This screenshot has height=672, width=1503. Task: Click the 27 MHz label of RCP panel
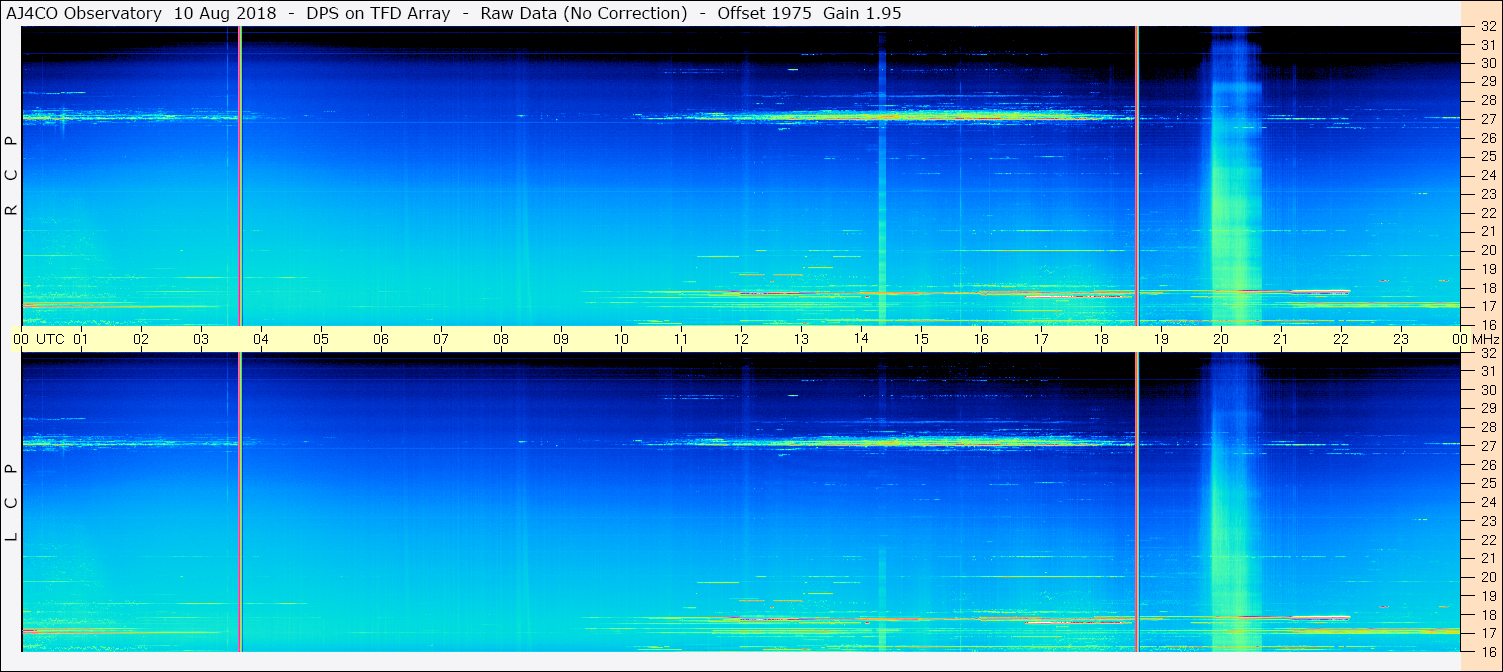[x=1488, y=119]
